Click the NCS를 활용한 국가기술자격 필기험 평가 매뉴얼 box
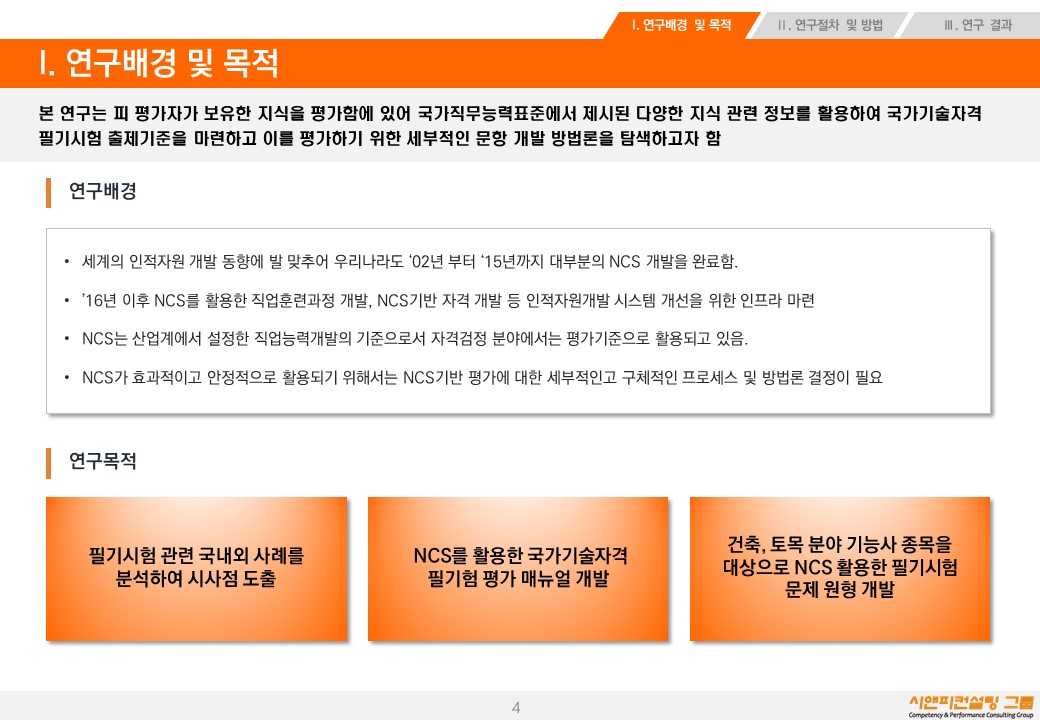 pos(518,569)
